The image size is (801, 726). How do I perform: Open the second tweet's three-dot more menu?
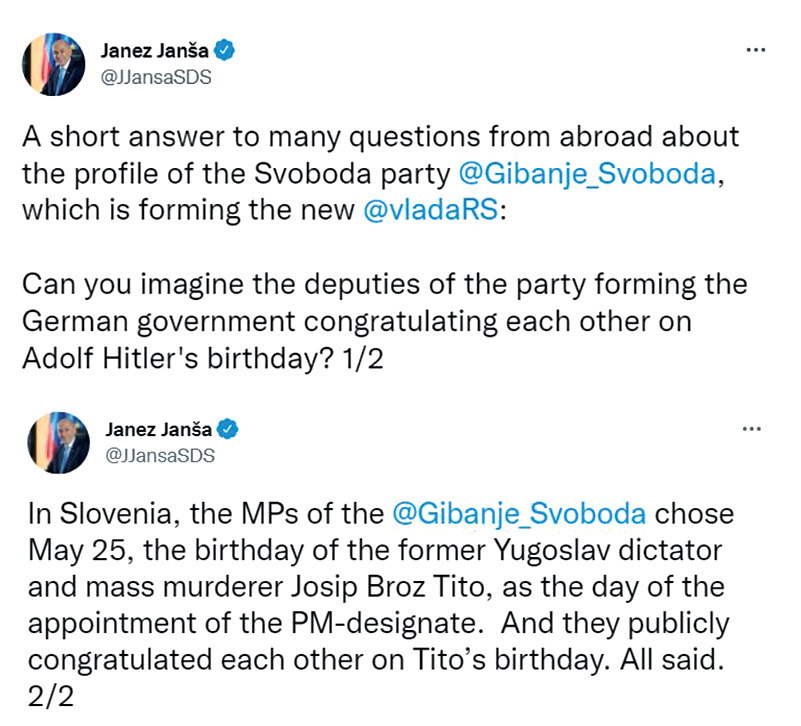752,429
